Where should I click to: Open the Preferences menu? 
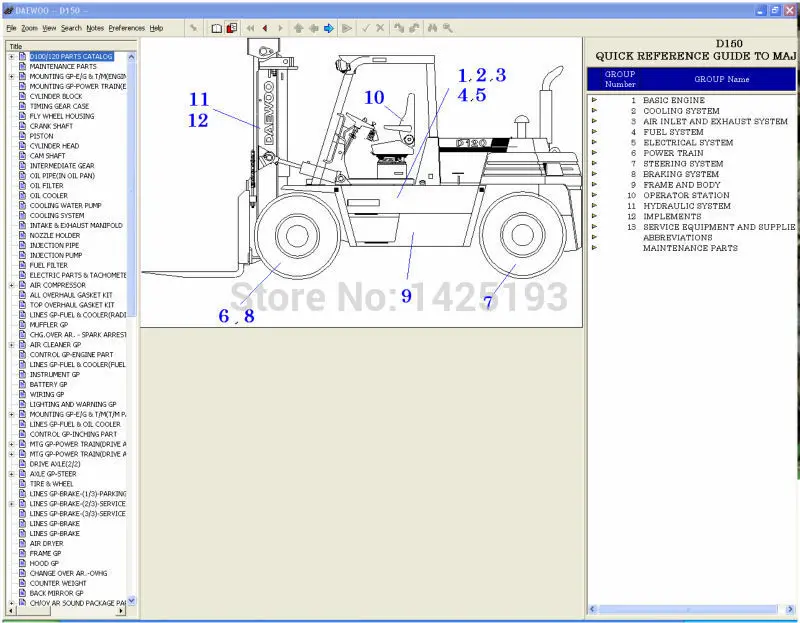pos(126,28)
